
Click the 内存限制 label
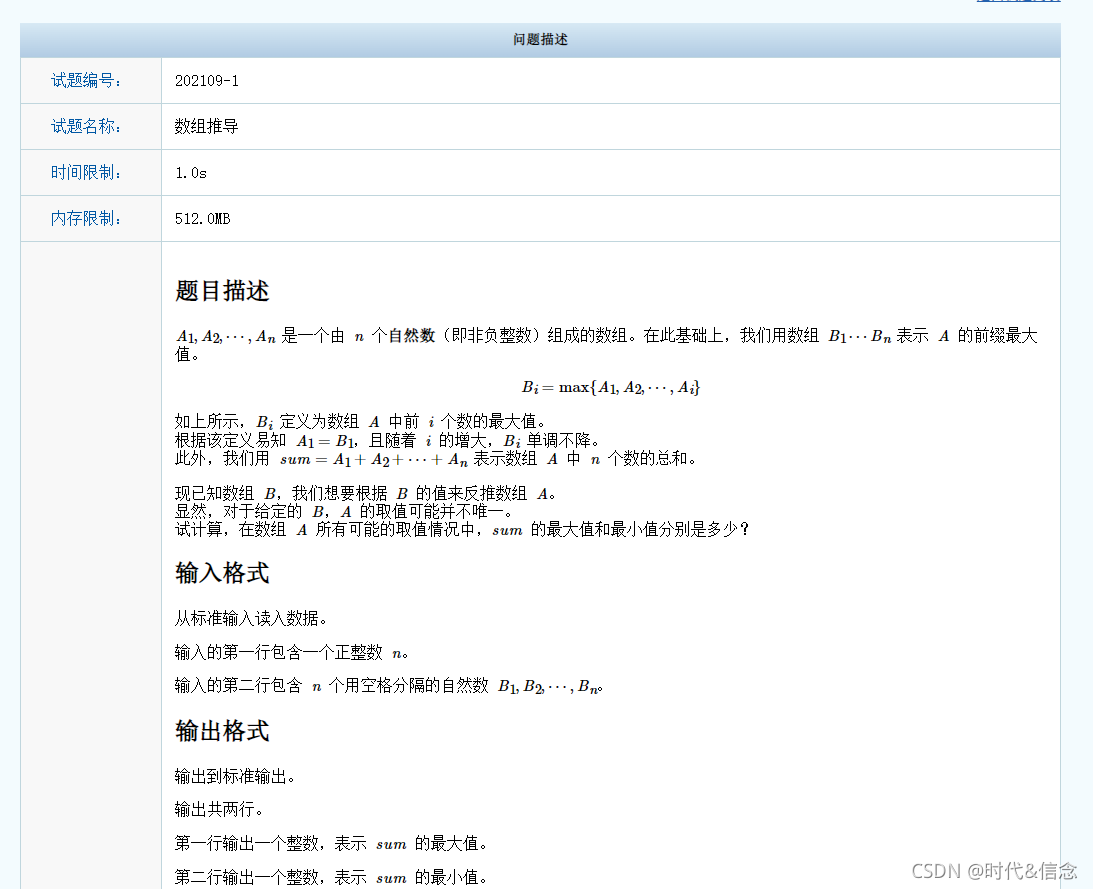[86, 219]
